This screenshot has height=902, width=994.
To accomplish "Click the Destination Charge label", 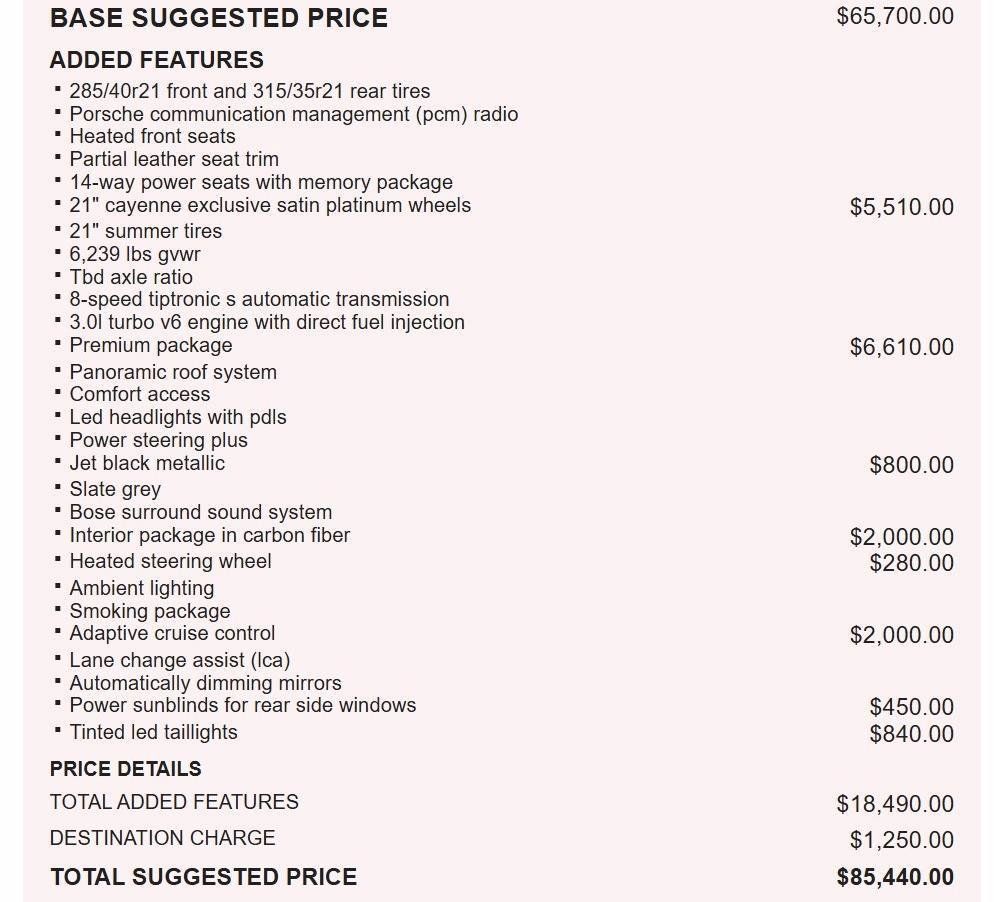I will tap(162, 838).
